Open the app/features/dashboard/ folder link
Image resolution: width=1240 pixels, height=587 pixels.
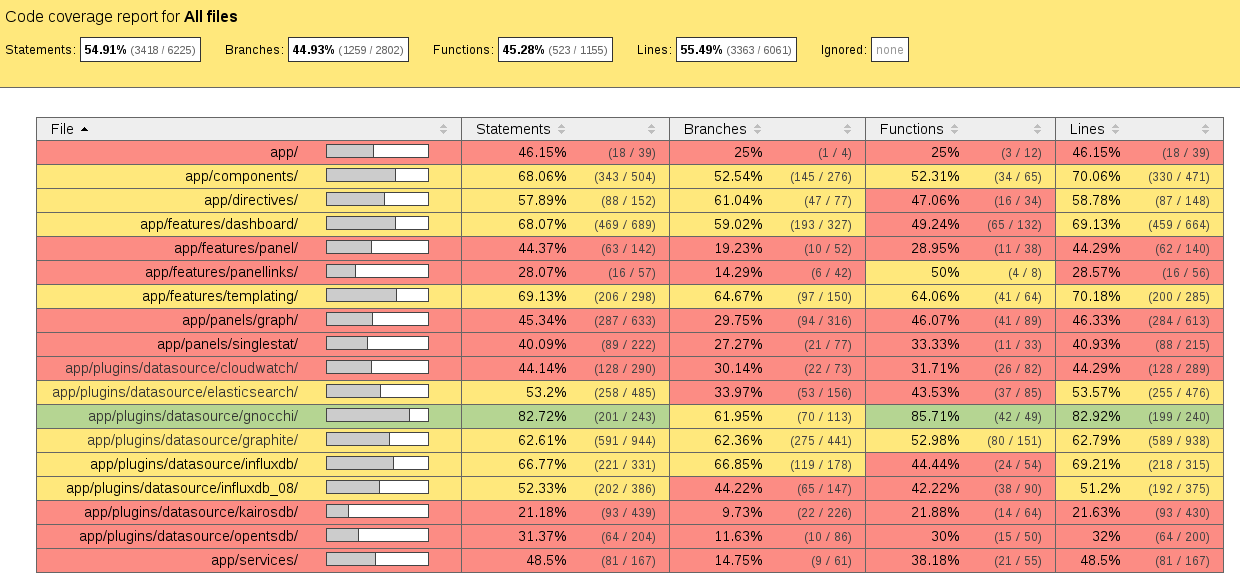tap(219, 224)
